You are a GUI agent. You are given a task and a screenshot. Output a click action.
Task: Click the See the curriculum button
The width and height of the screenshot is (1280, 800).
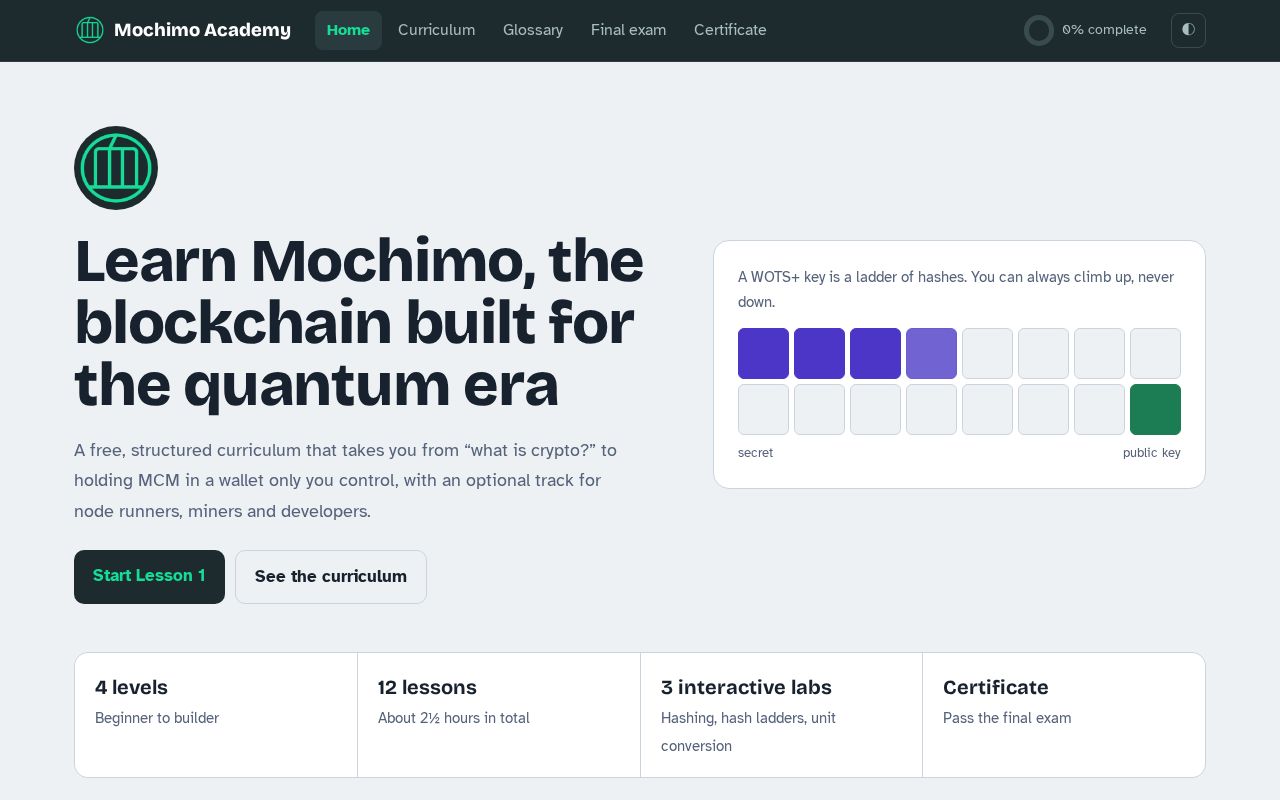tap(331, 577)
